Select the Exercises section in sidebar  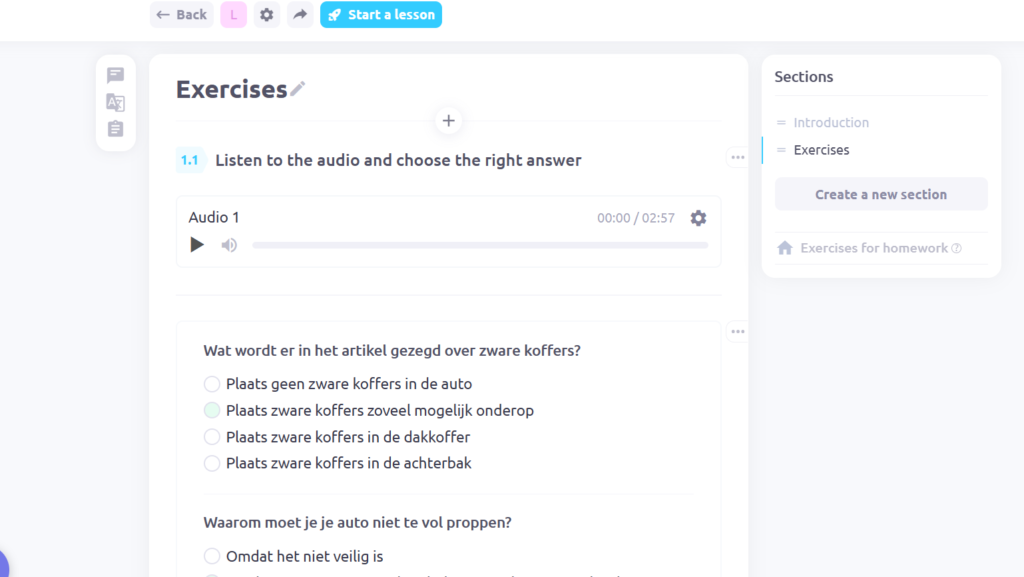point(821,150)
